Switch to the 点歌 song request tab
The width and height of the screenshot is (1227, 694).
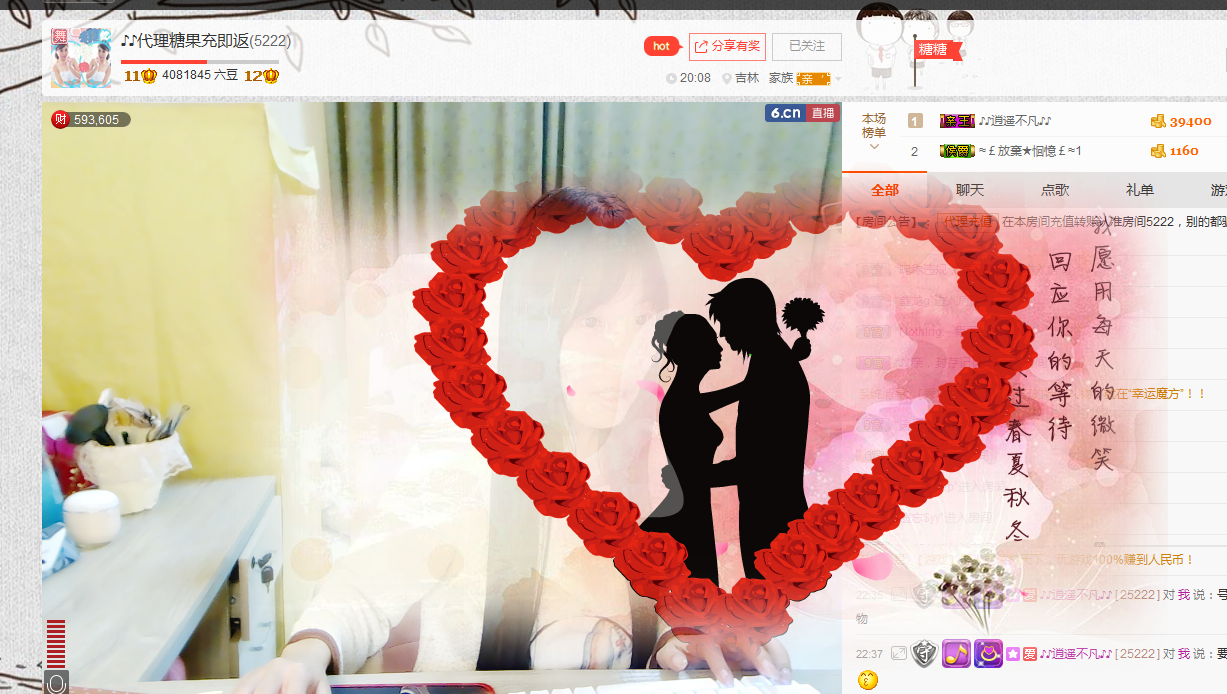coord(1055,189)
